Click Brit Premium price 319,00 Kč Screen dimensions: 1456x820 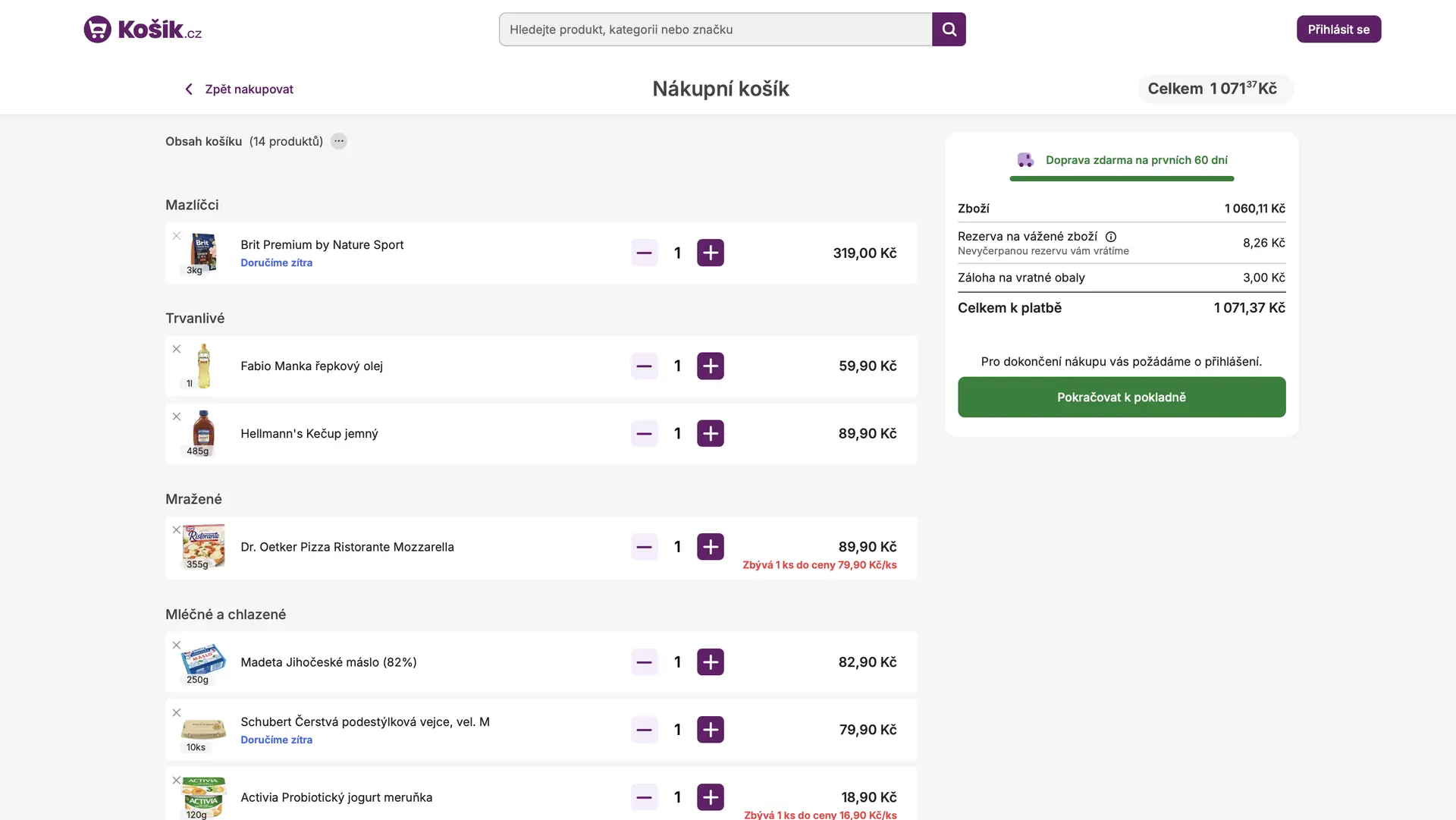[x=864, y=253]
